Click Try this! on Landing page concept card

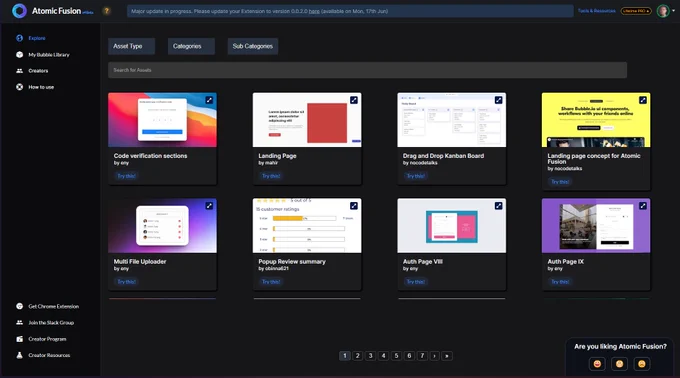[x=560, y=182]
